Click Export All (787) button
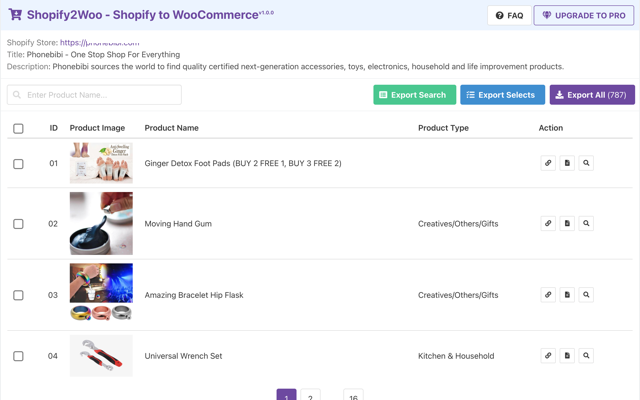The image size is (640, 400). tap(592, 95)
